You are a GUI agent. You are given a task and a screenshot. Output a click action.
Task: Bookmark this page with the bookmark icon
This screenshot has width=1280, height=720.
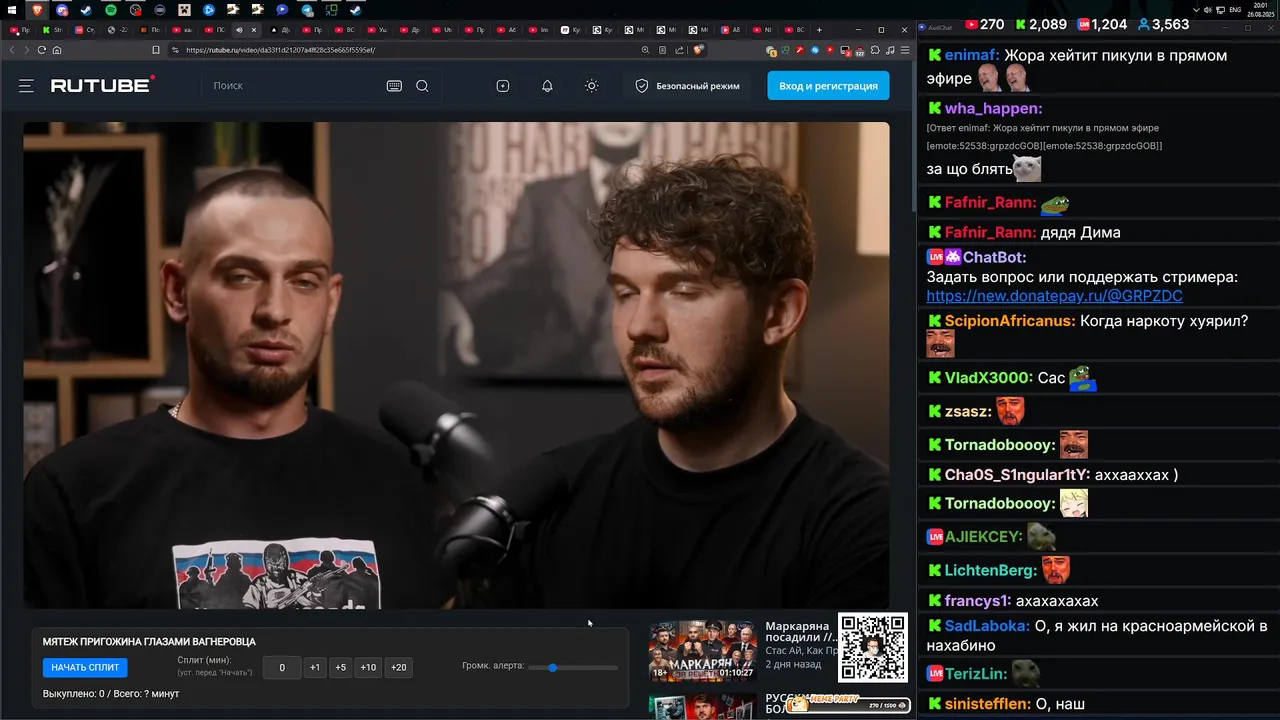coord(156,50)
